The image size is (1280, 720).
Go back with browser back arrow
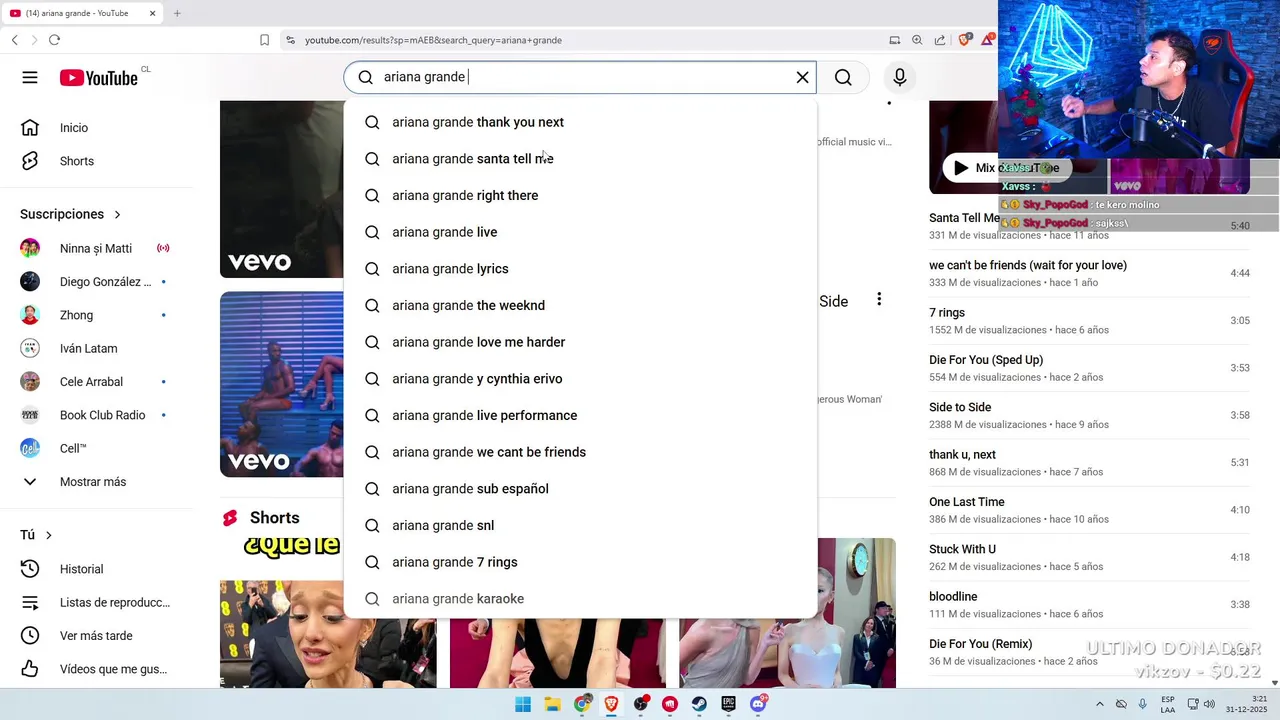tap(14, 40)
